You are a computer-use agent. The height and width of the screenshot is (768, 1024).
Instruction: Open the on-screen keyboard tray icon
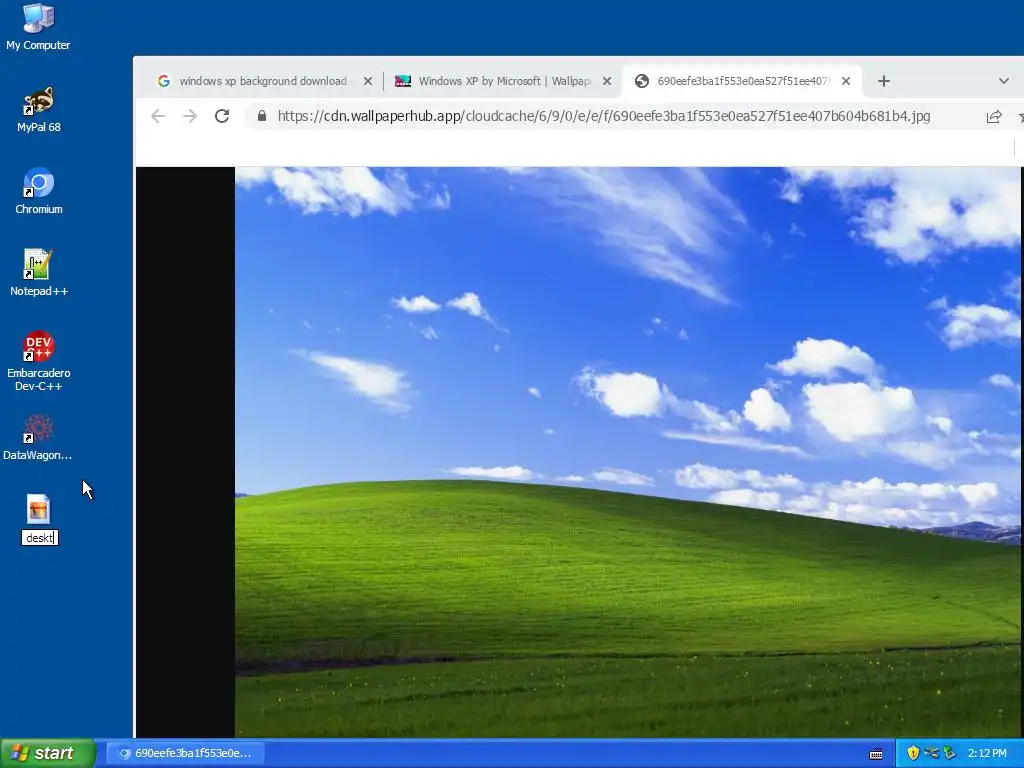pyautogui.click(x=876, y=754)
